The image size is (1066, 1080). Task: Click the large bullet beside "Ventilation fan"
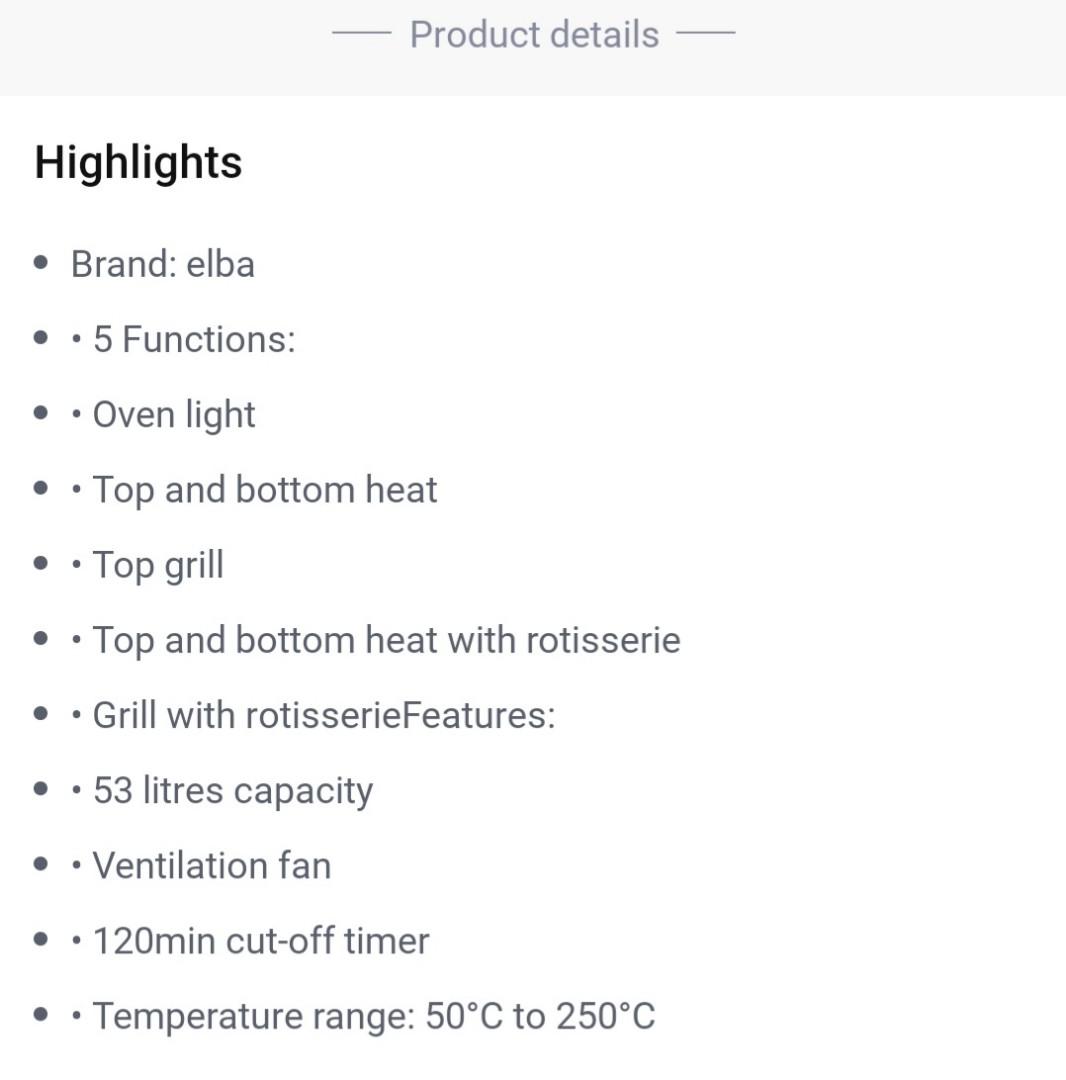coord(41,864)
